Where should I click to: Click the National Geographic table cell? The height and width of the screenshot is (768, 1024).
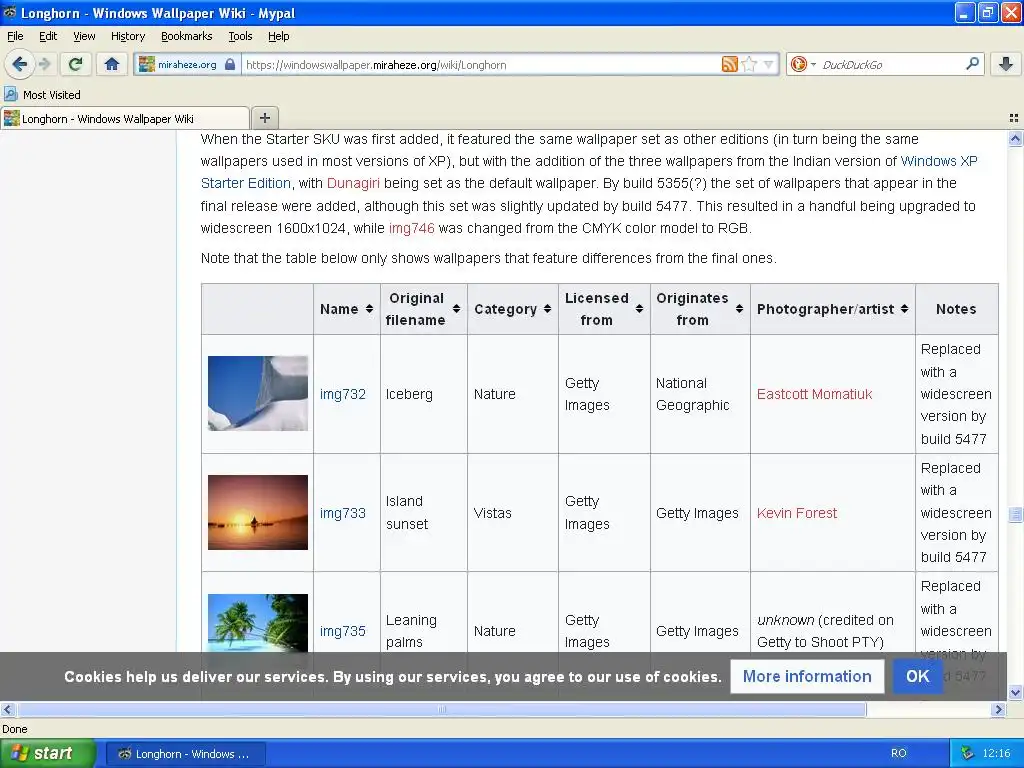[700, 394]
